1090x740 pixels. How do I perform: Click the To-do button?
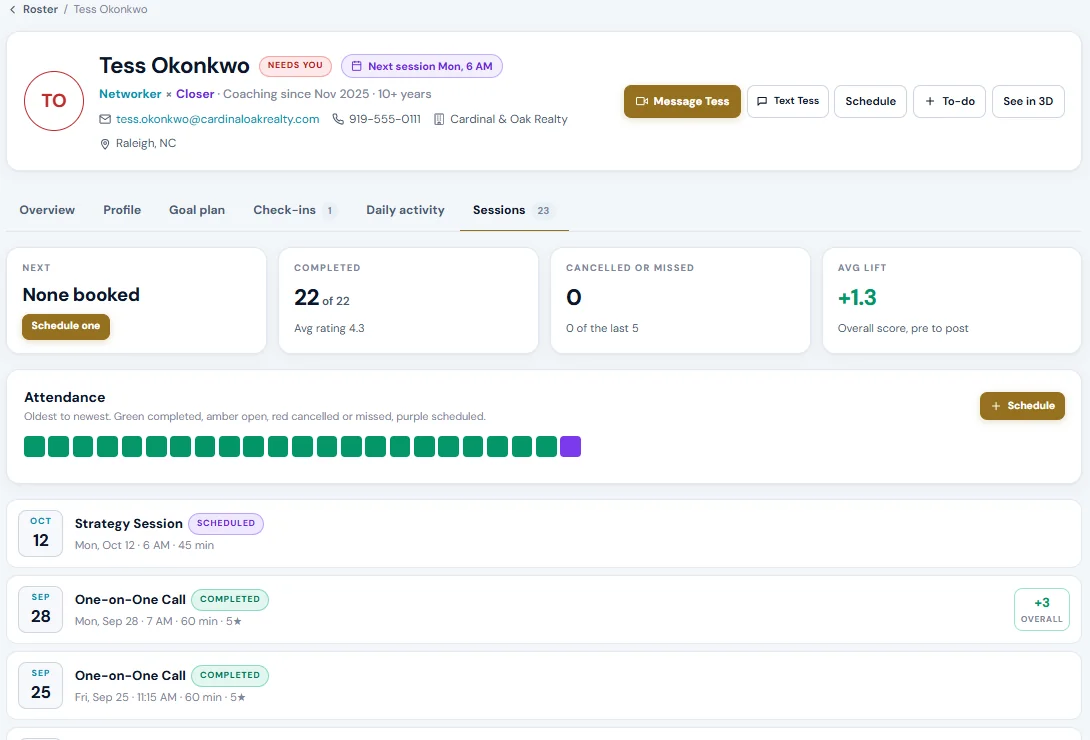tap(950, 101)
